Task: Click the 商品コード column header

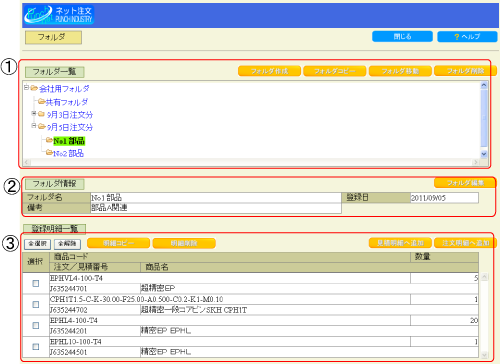Action: (x=230, y=257)
